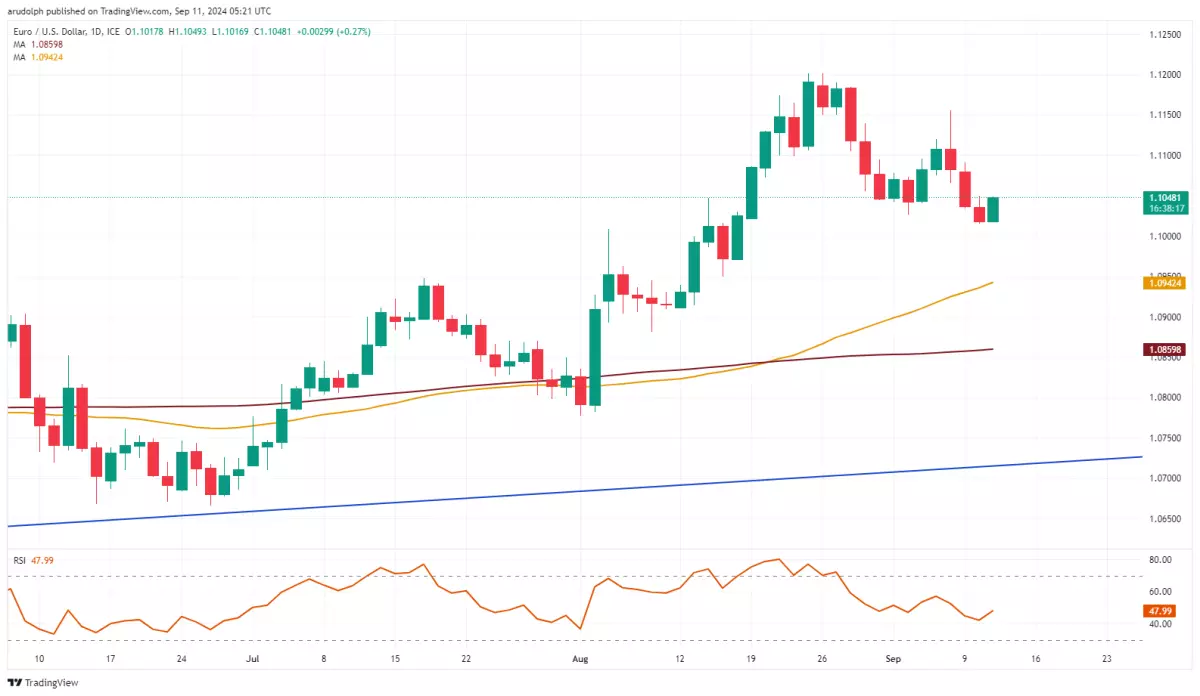Click the orange MA price tag 1.09424
Screen dimensions: 1200x696
click(1166, 284)
